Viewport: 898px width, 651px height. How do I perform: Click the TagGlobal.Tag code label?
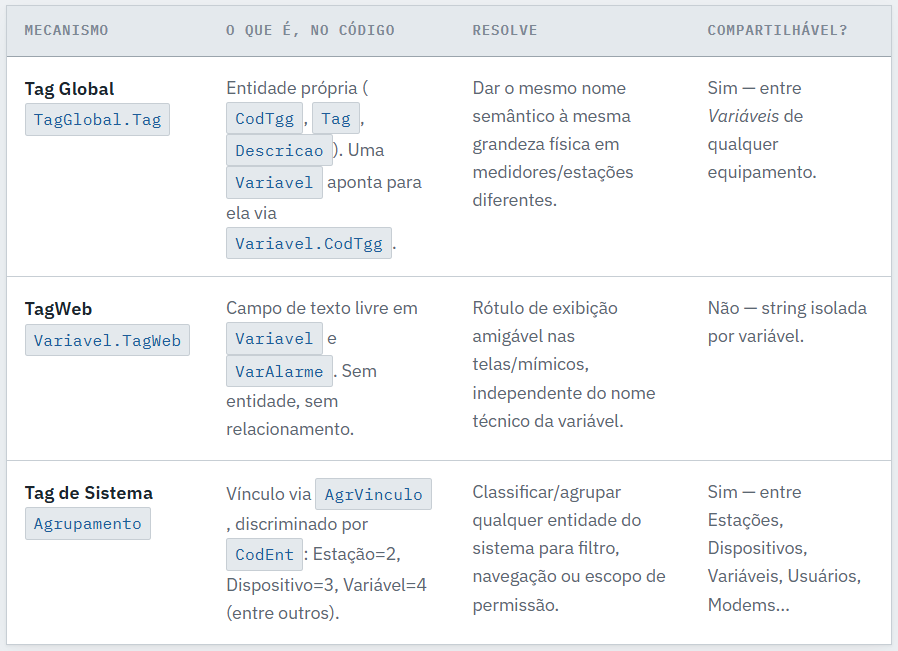97,120
